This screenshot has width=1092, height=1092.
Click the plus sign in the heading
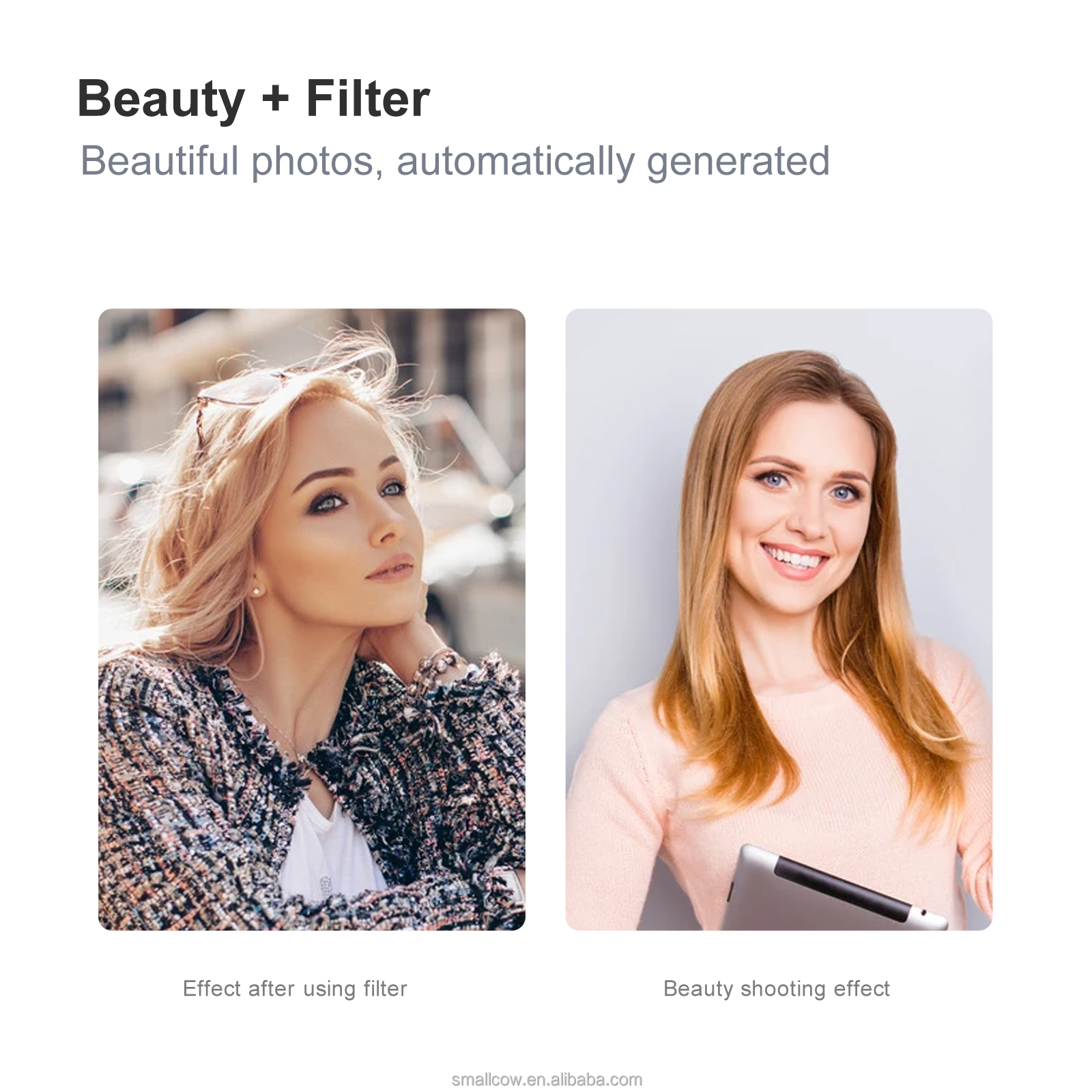(275, 100)
